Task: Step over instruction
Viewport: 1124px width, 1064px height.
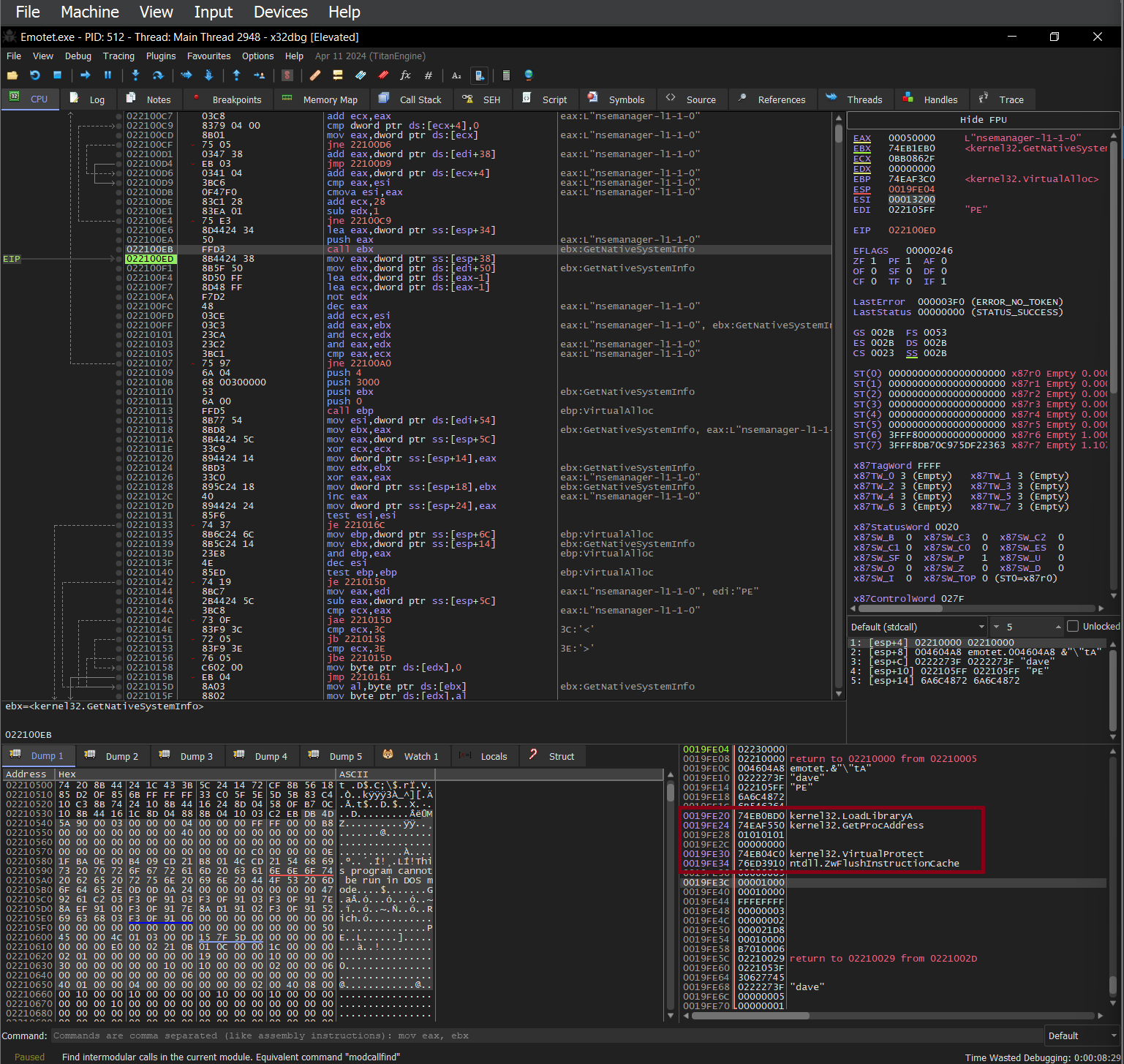Action: point(158,75)
